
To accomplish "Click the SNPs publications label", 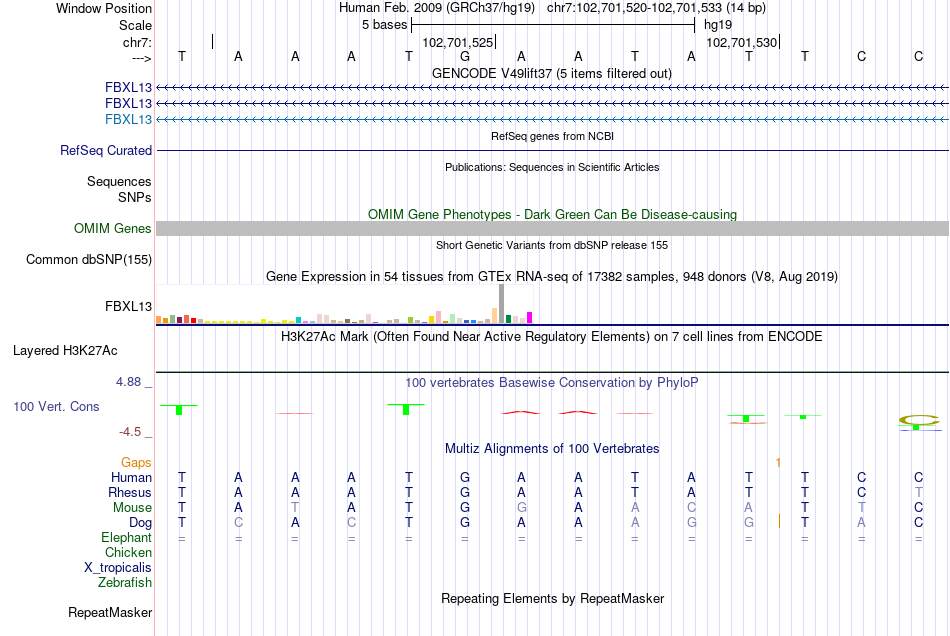I will pyautogui.click(x=135, y=197).
